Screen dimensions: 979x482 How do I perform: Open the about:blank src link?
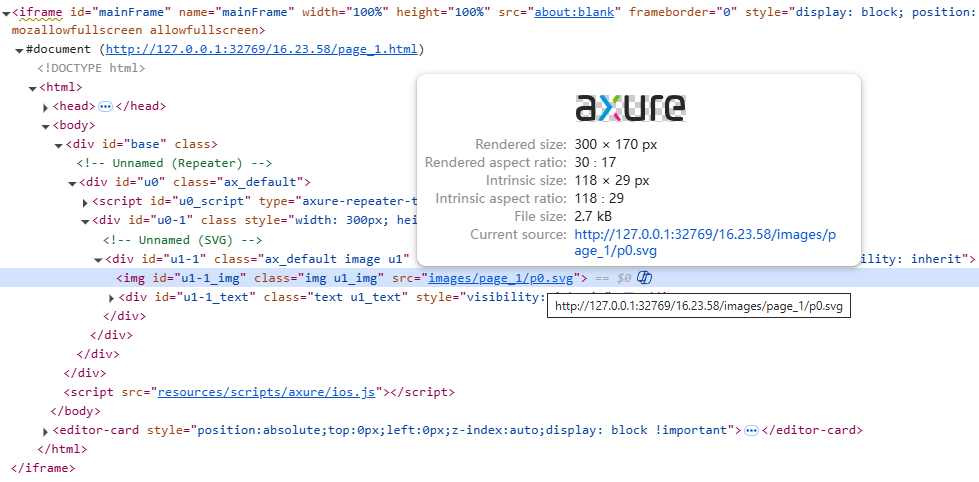click(574, 12)
